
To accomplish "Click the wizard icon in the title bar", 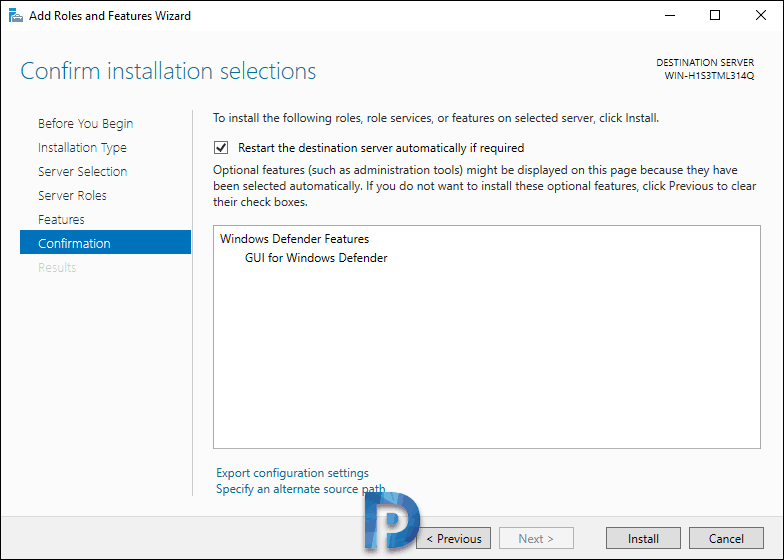I will 16,16.
